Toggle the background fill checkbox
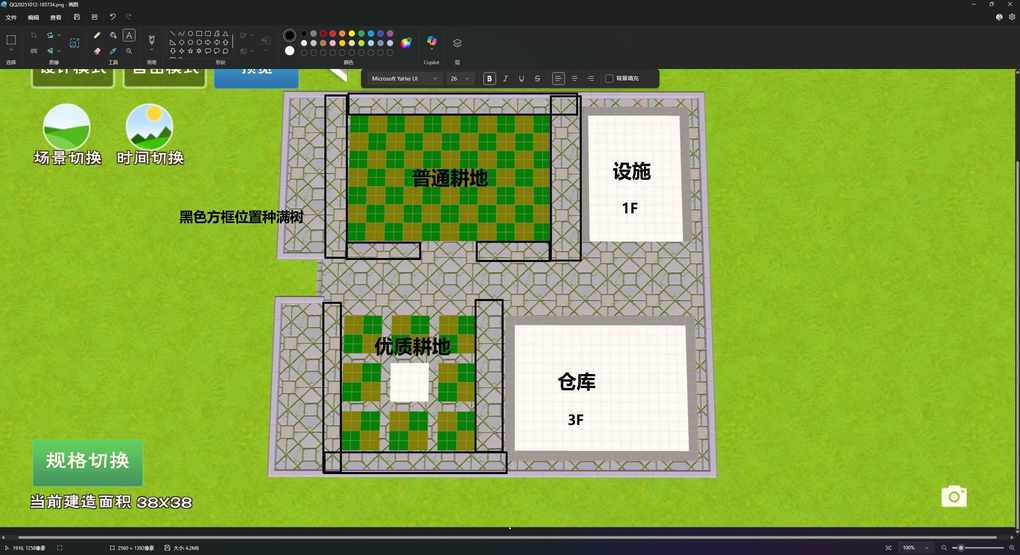 coord(609,78)
